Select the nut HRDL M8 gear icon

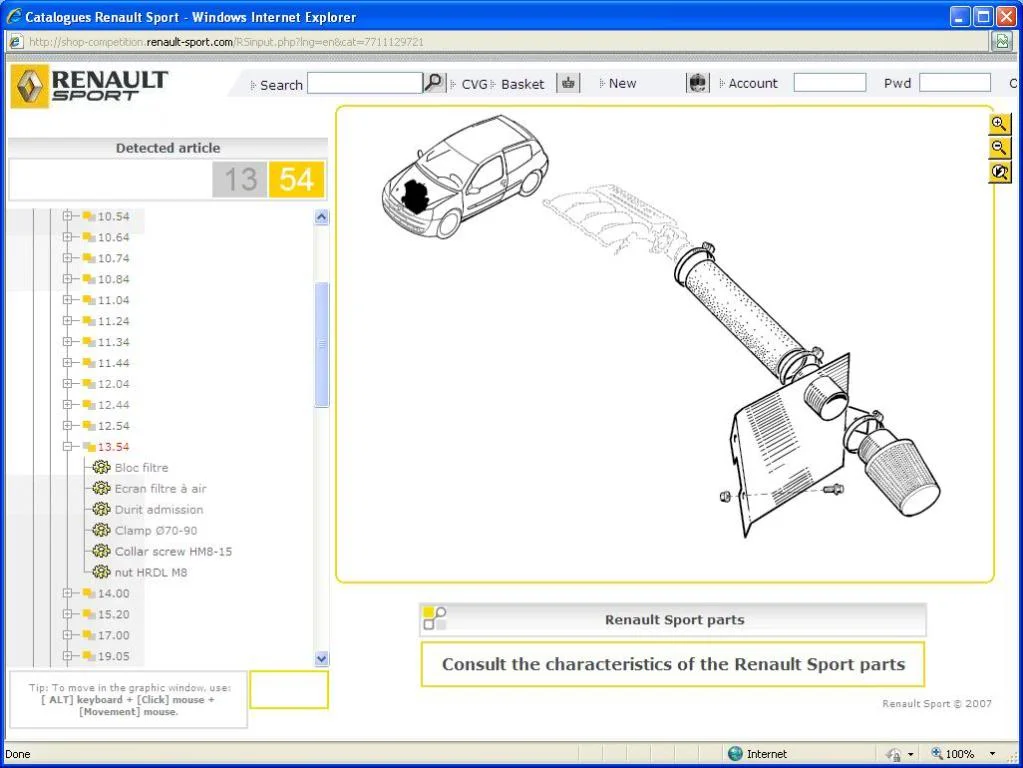point(101,572)
